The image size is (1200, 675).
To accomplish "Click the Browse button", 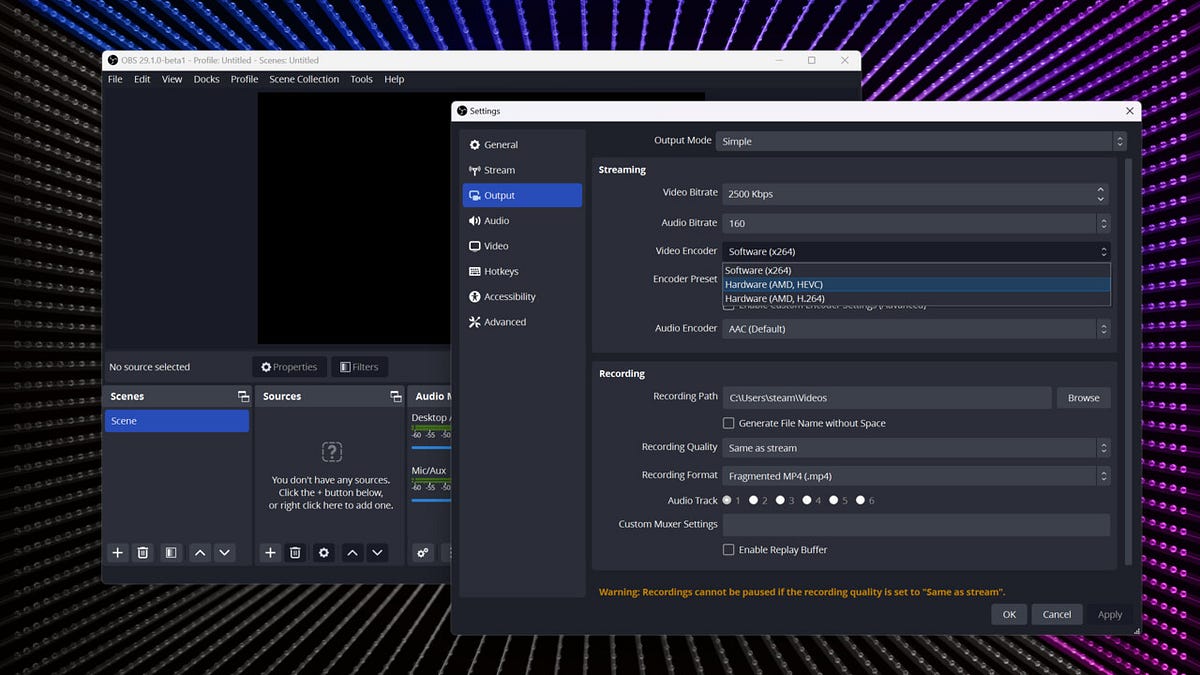I will click(x=1083, y=398).
